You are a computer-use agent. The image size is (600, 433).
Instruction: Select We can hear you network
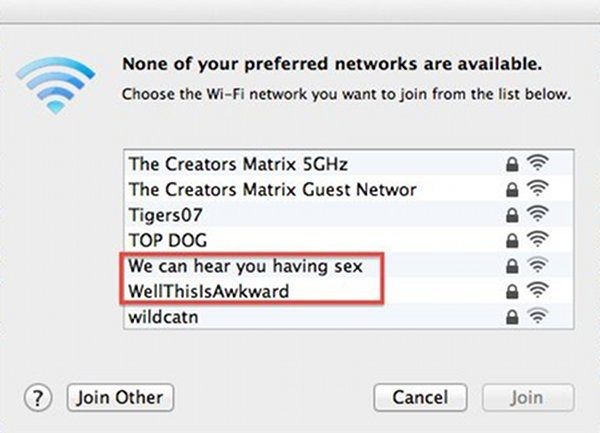pyautogui.click(x=349, y=265)
